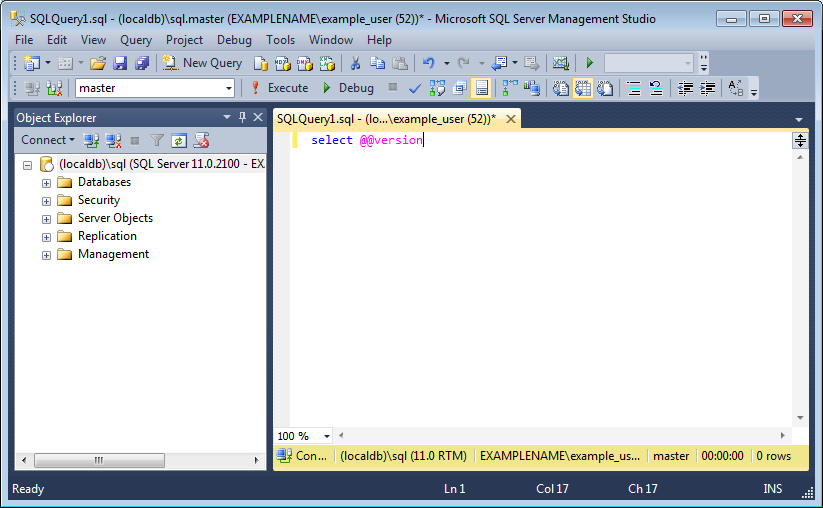The image size is (823, 508).
Task: Open Object Explorer window position menu
Action: pyautogui.click(x=227, y=118)
